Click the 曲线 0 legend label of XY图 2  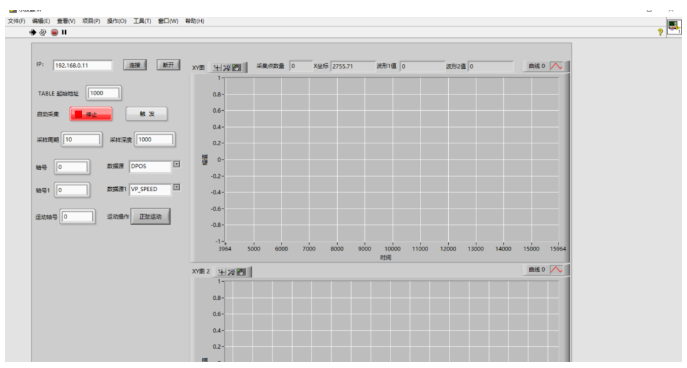pyautogui.click(x=537, y=270)
